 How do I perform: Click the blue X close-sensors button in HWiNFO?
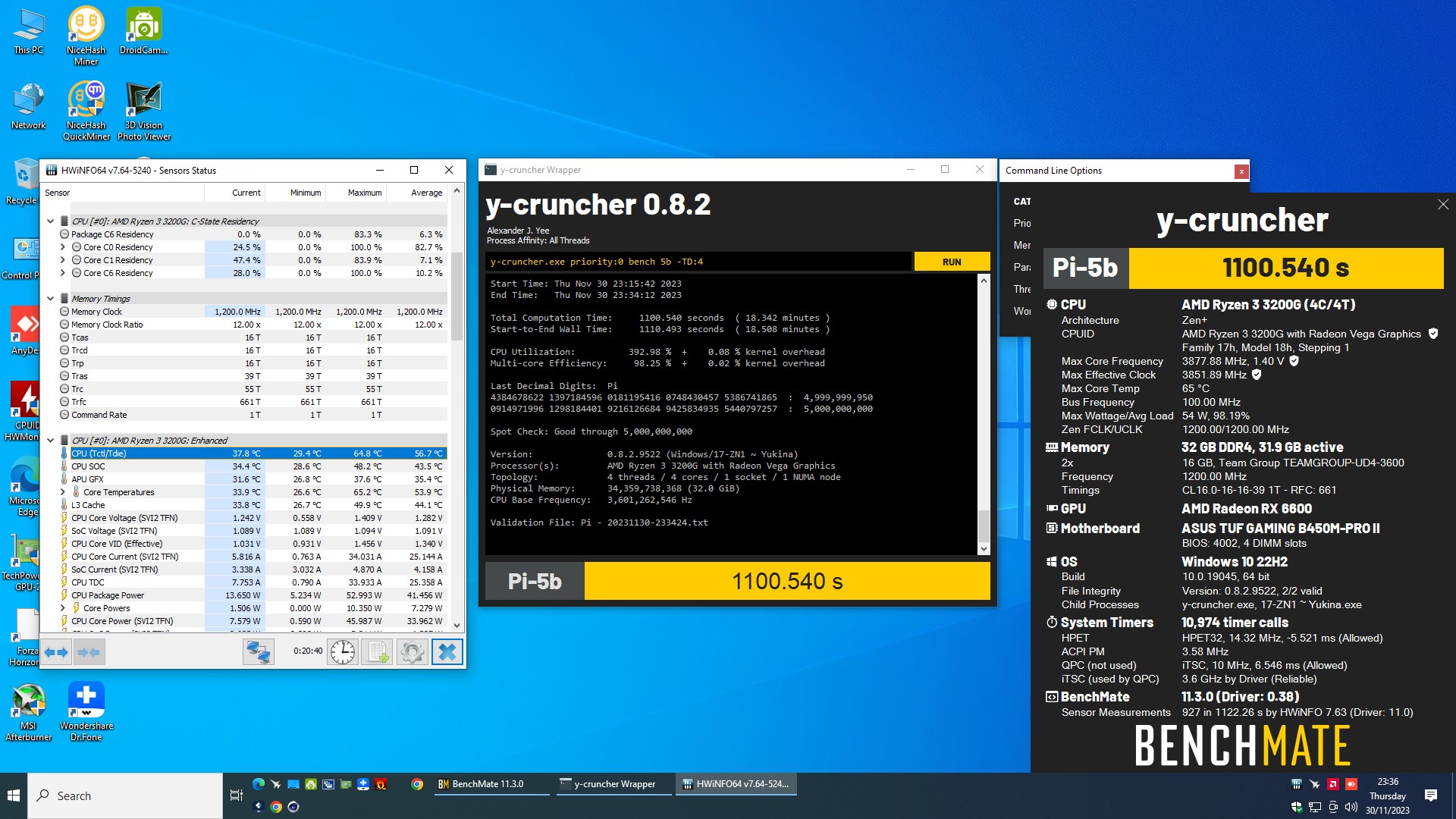(447, 652)
